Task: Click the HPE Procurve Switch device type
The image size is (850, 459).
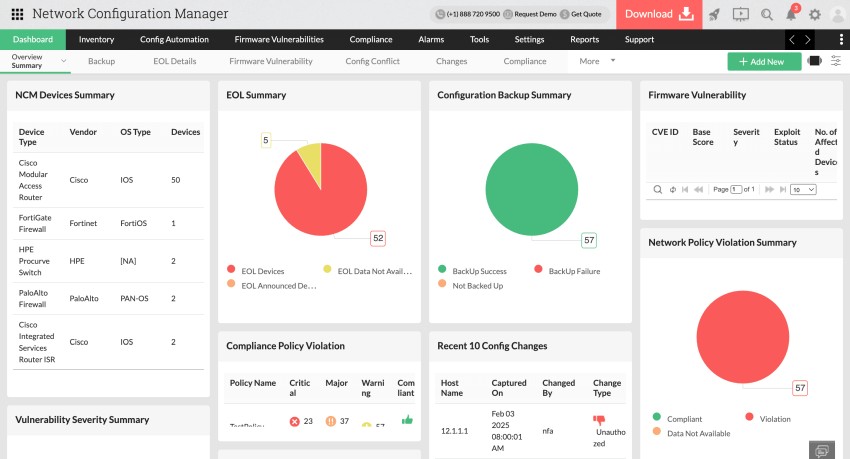Action: (34, 261)
